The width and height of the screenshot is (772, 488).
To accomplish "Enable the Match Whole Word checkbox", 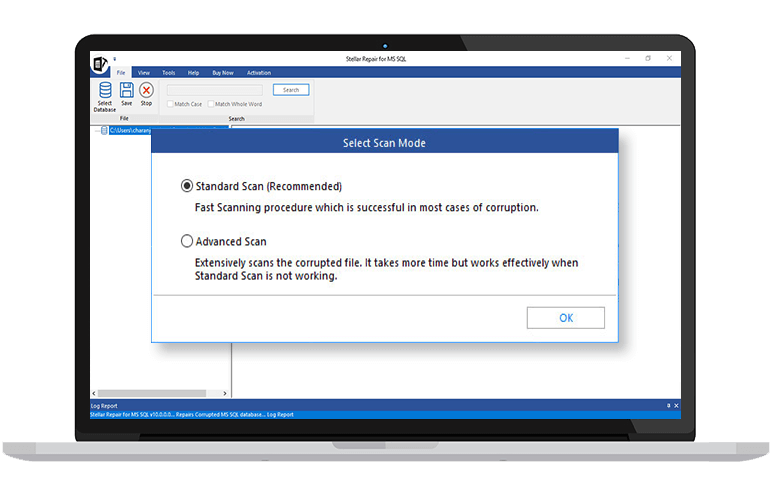I will [x=211, y=104].
